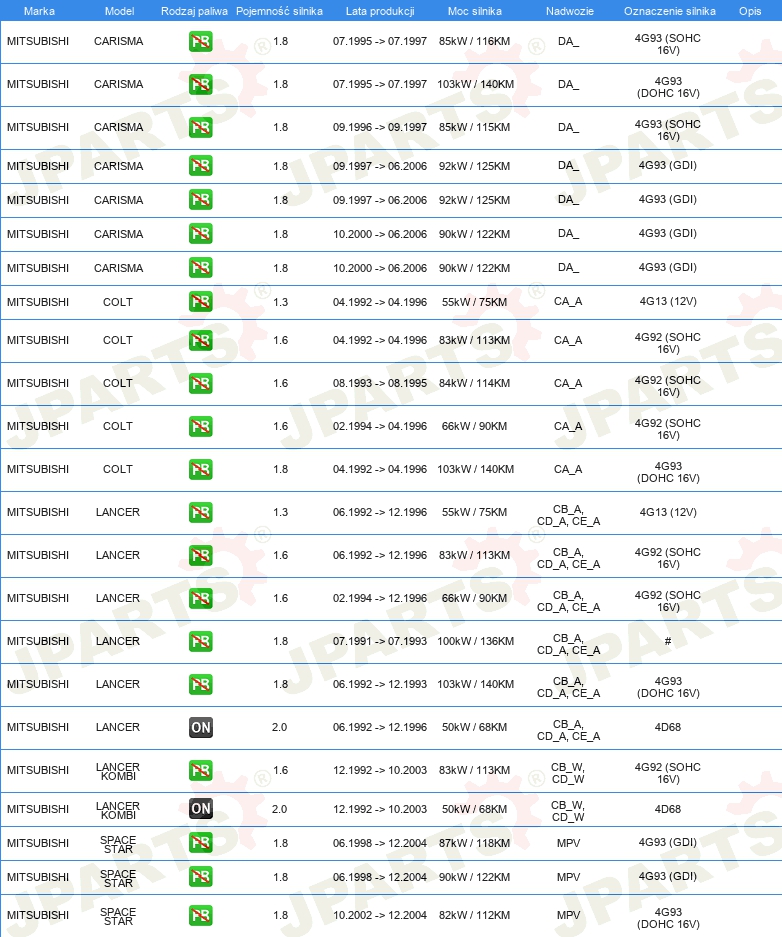Image resolution: width=782 pixels, height=937 pixels.
Task: Click petrol icon for Colt 66kW/90KM row
Action: (201, 426)
